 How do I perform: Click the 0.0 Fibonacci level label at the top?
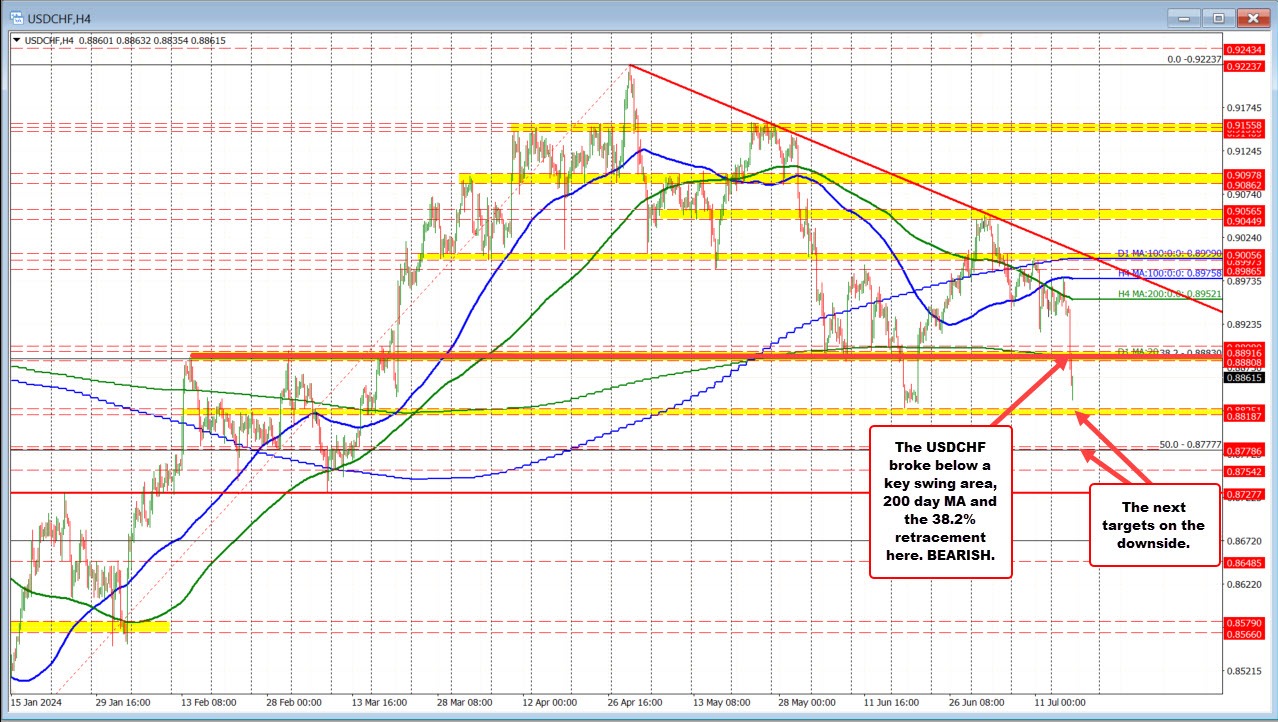point(1195,60)
